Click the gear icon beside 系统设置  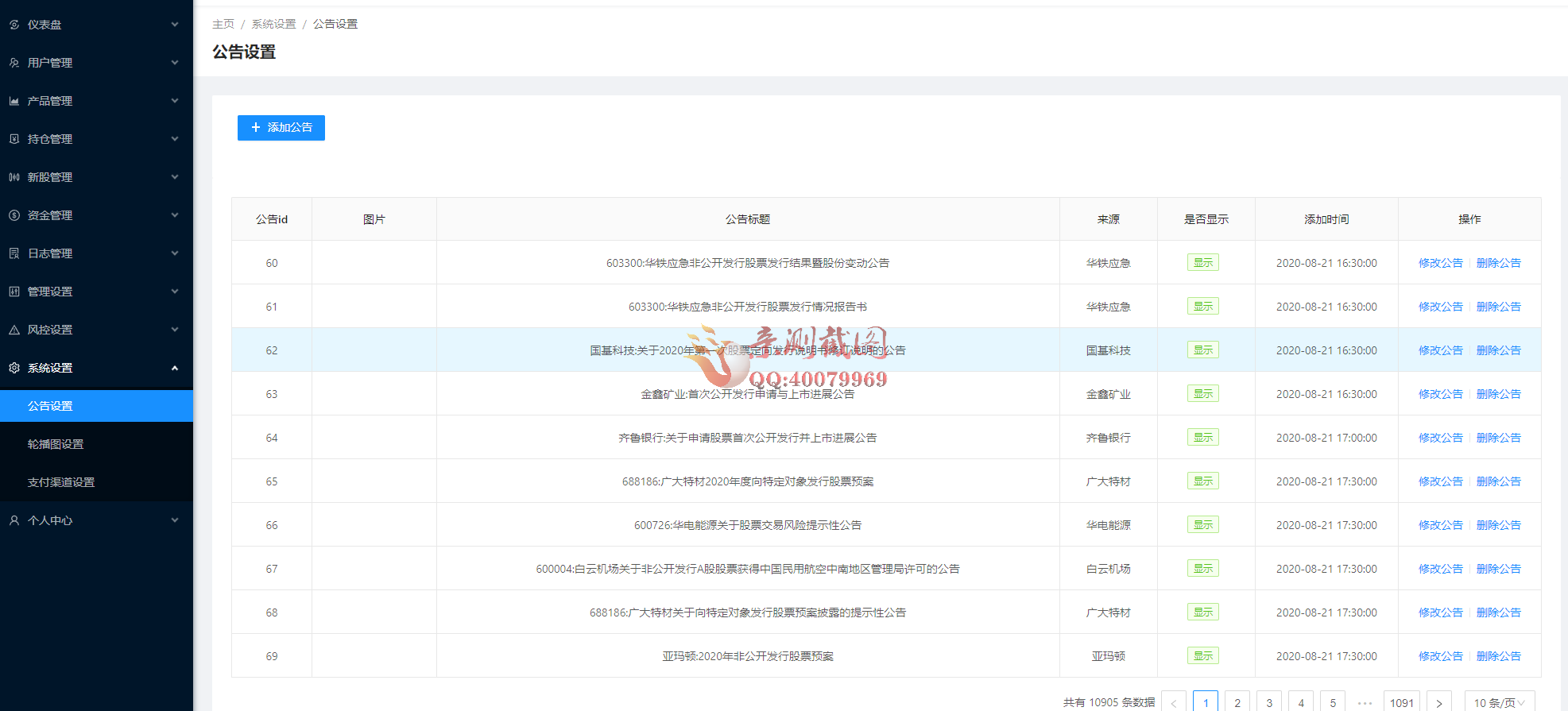tap(14, 368)
